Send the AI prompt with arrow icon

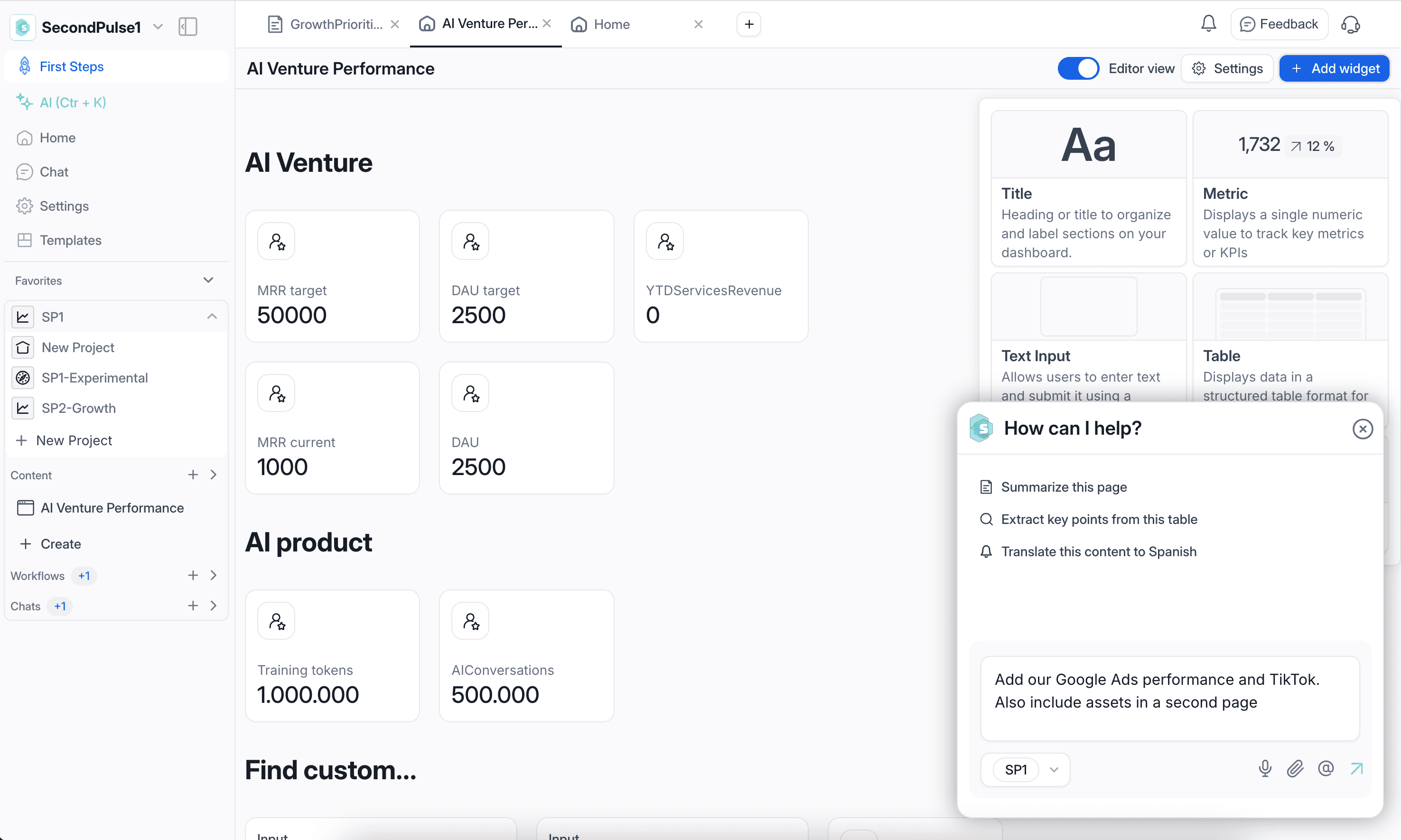coord(1356,769)
